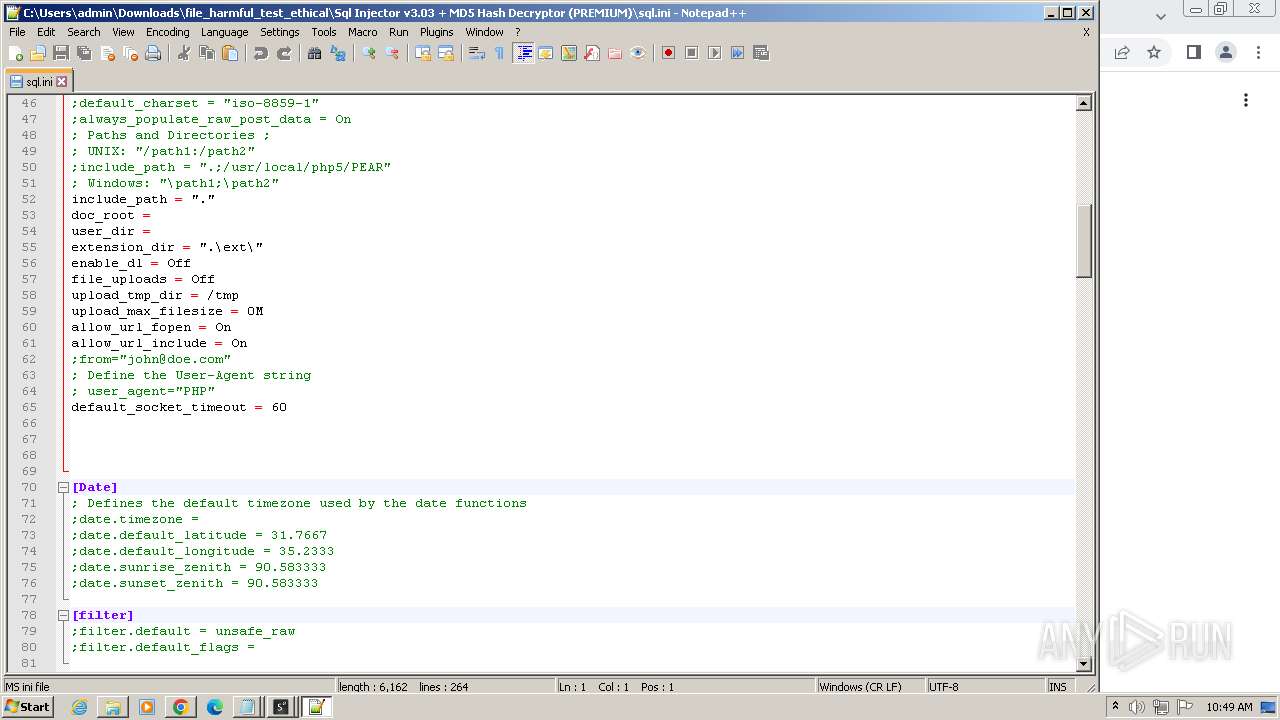Click the Close All toolbar icon
The image size is (1280, 720).
[130, 53]
